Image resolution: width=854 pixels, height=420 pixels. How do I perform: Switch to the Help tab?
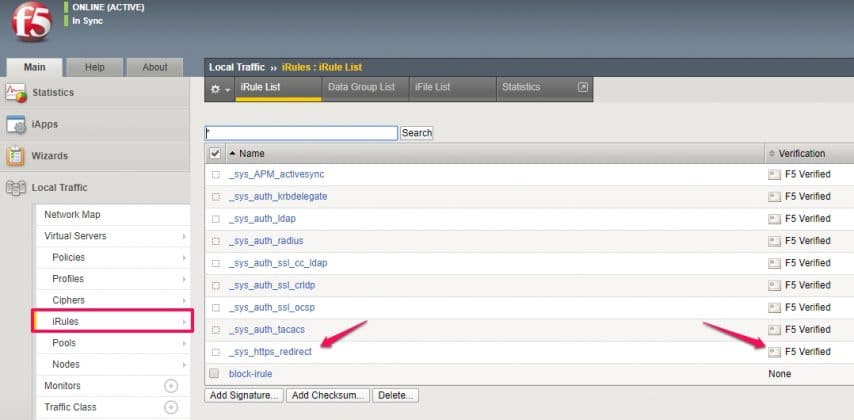94,67
